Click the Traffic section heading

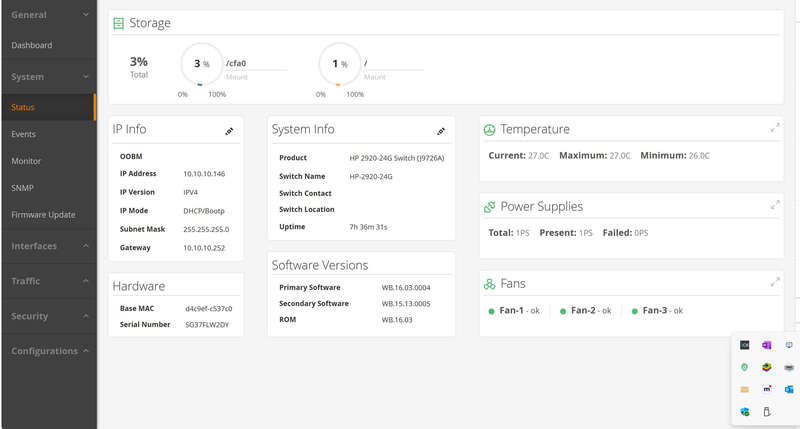pos(26,281)
